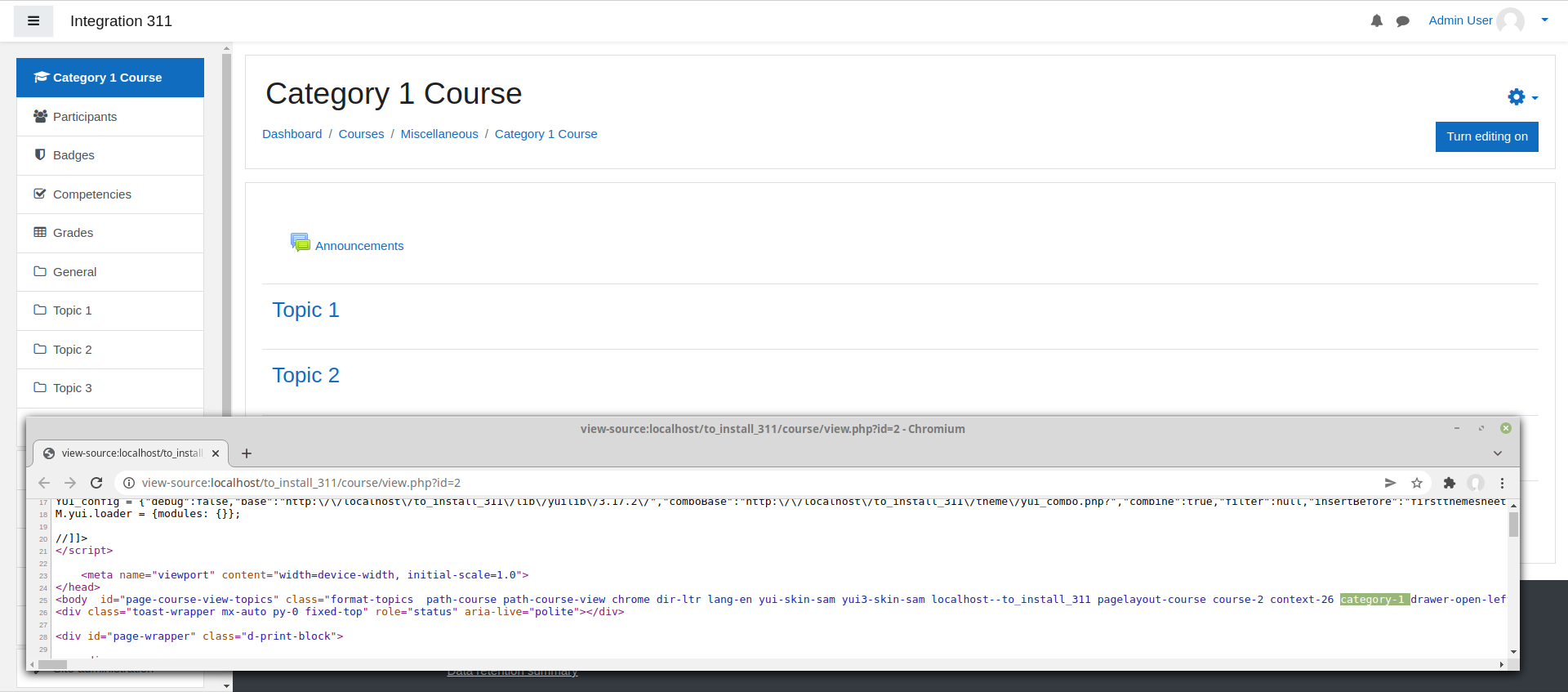The width and height of the screenshot is (1568, 692).
Task: Click the site information icon in Chromium address bar
Action: (x=128, y=483)
